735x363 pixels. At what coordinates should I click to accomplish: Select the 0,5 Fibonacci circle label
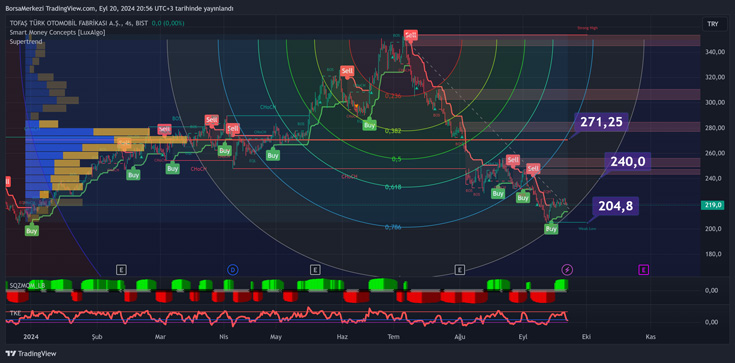point(396,159)
